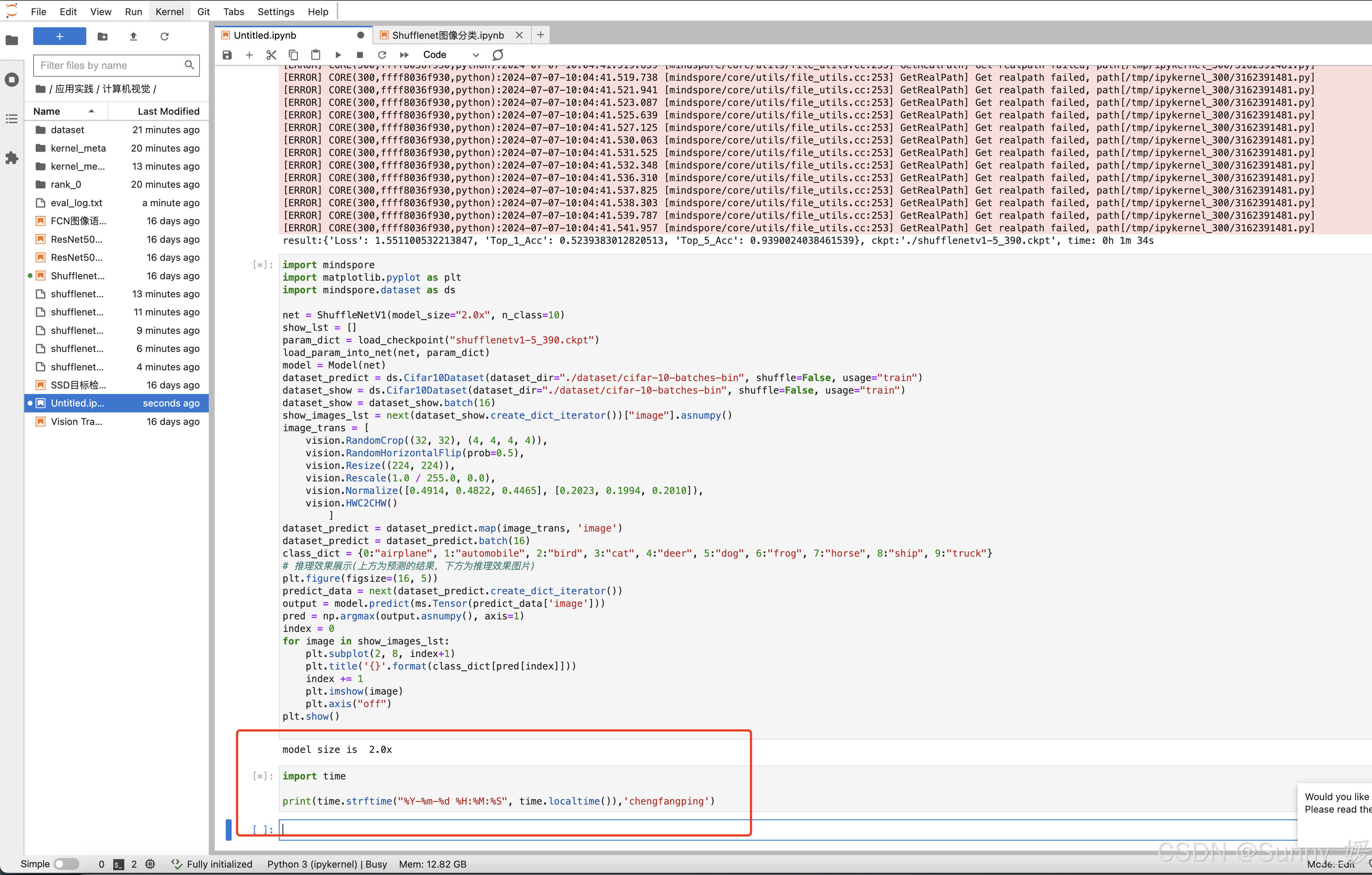Image resolution: width=1372 pixels, height=875 pixels.
Task: Save the notebook with the disk icon
Action: pyautogui.click(x=227, y=55)
